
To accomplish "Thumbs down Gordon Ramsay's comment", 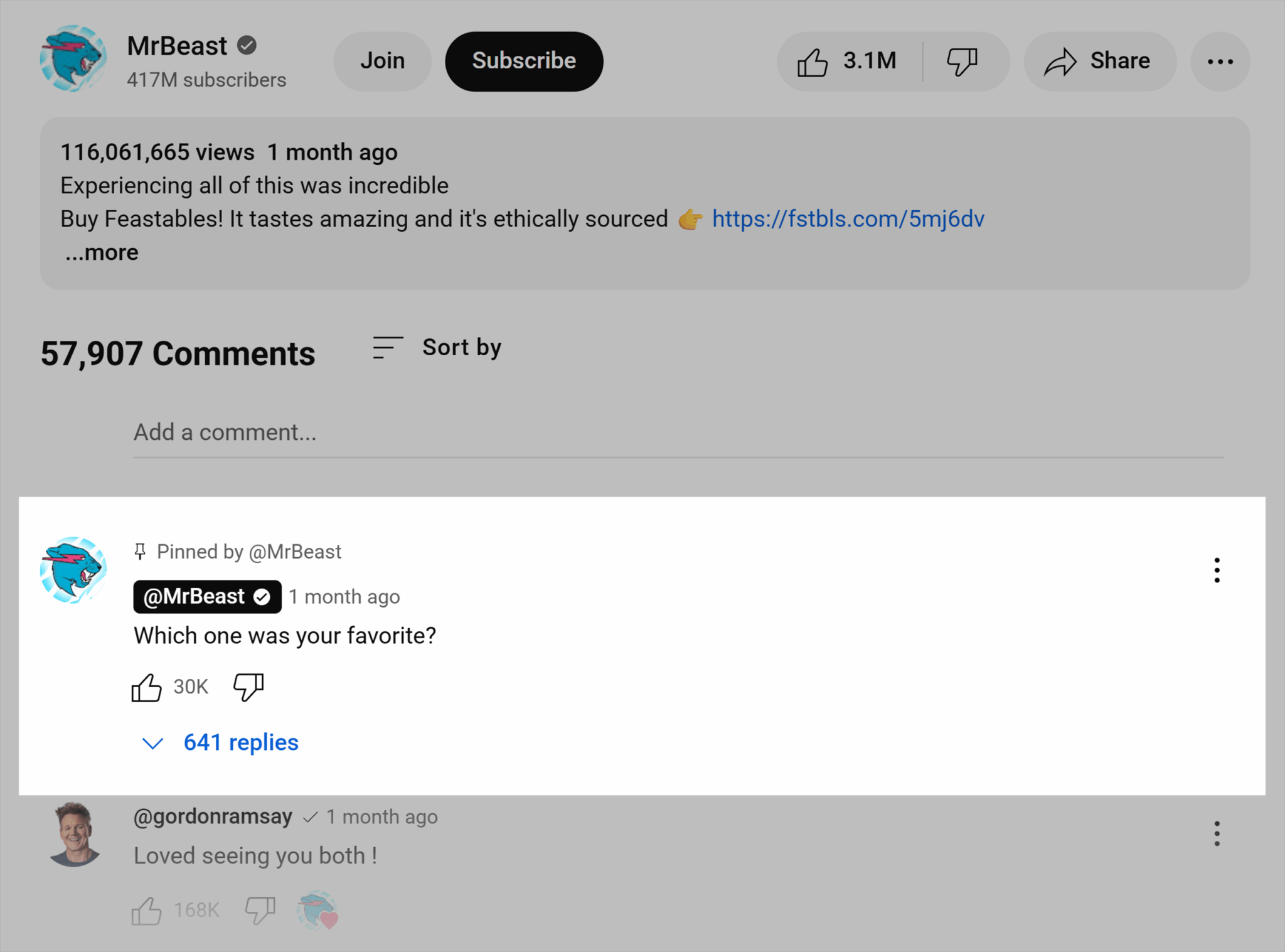I will tap(259, 910).
